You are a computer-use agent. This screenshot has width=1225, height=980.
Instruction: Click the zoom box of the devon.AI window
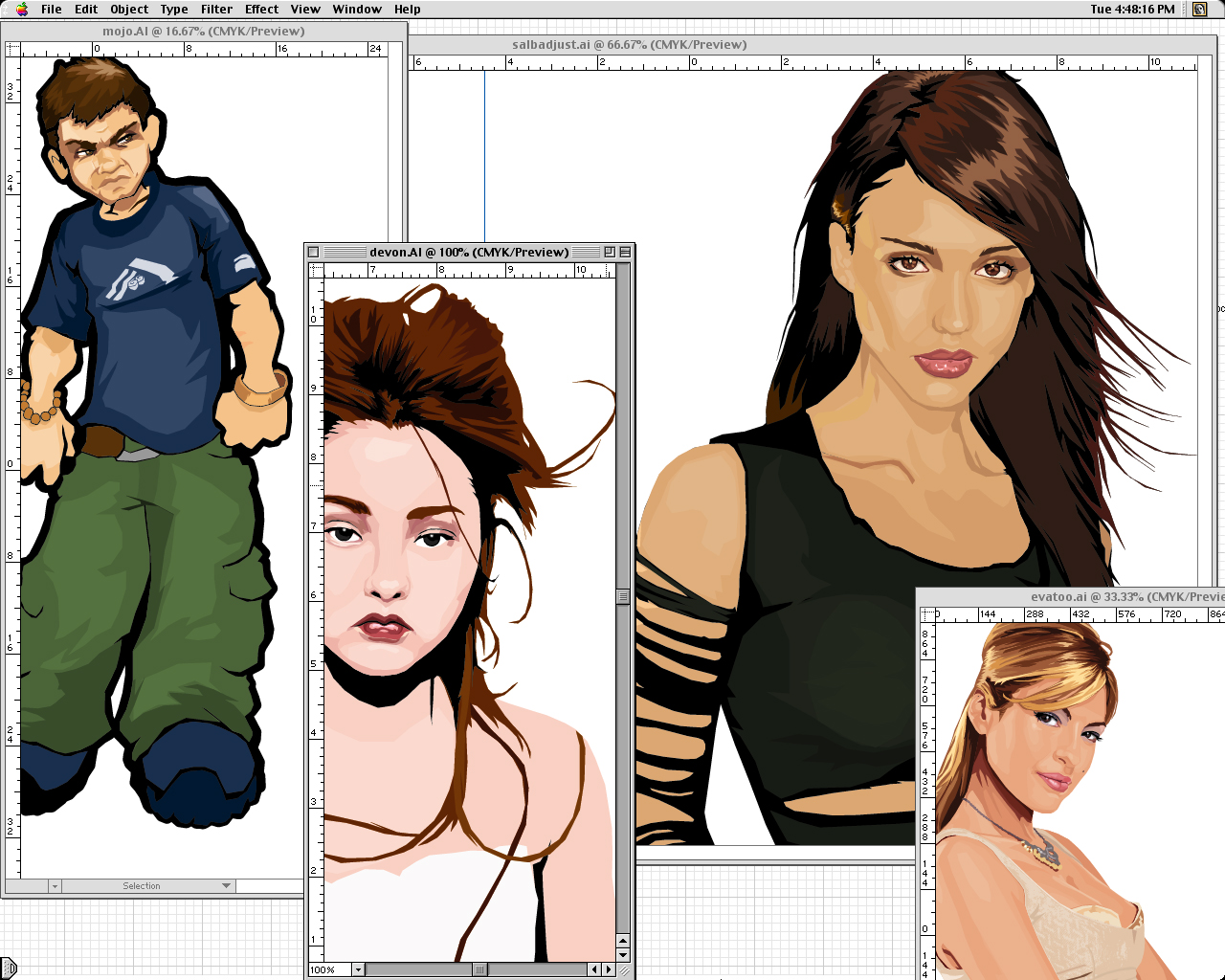coord(610,252)
